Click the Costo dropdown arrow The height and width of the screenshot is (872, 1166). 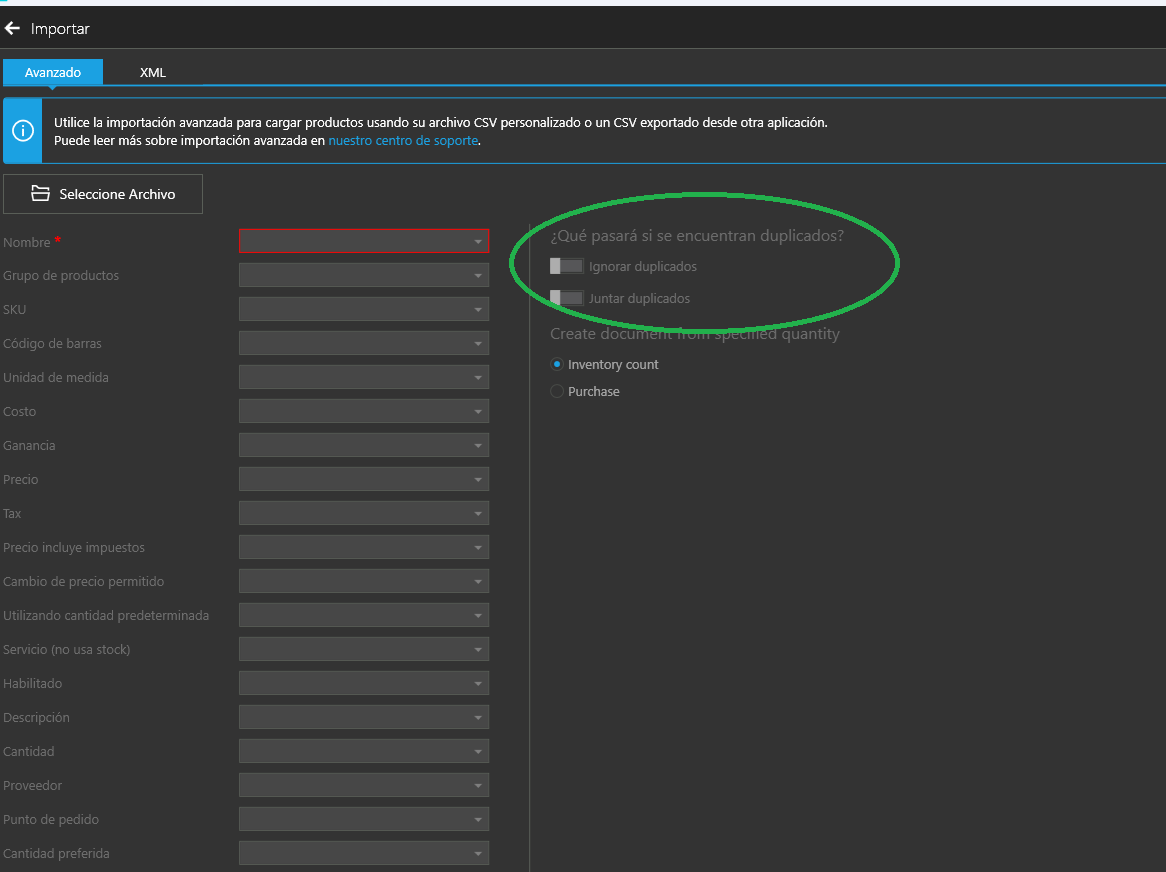tap(478, 412)
